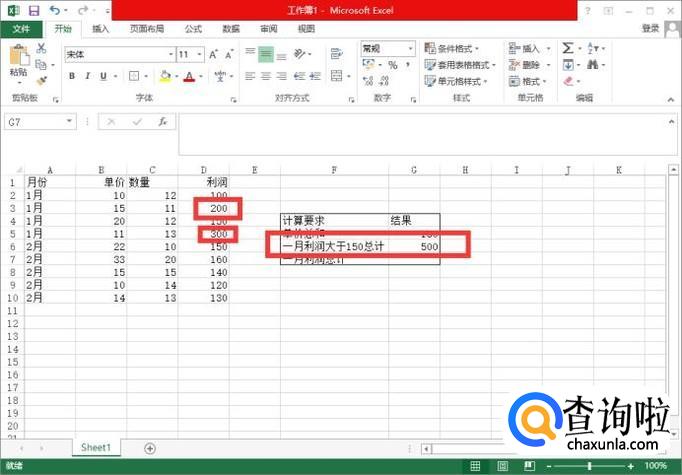This screenshot has width=682, height=475.
Task: Click the Clear eraser icon
Action: click(568, 81)
